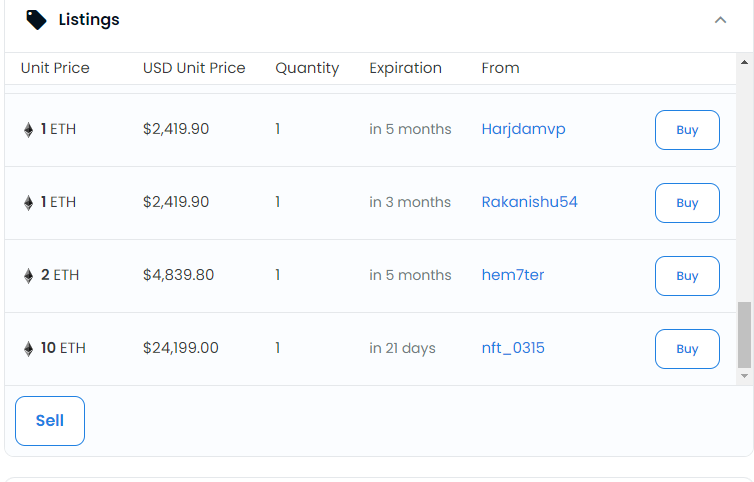The image size is (754, 482).
Task: Click the '10 ETH' unit price
Action: click(63, 348)
